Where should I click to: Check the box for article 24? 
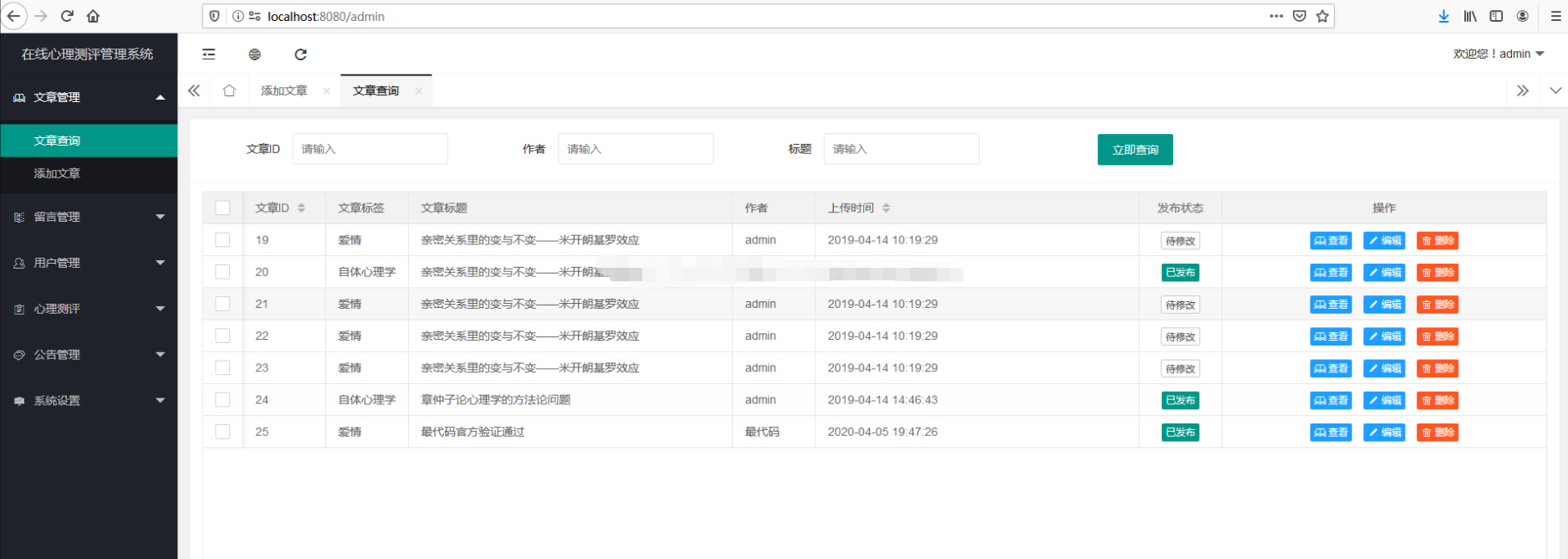point(222,399)
